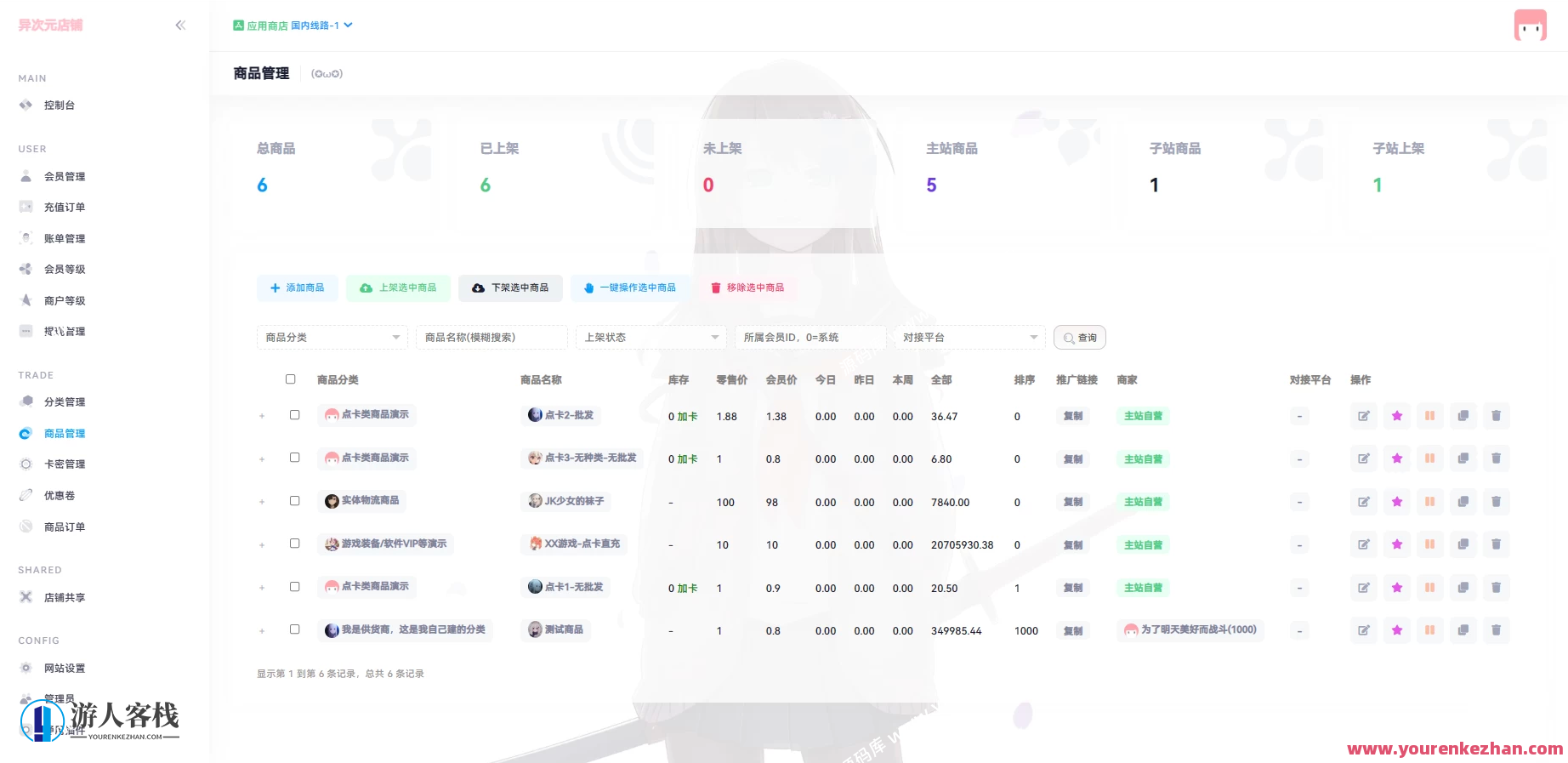Screen dimensions: 1568x763
Task: Open the 应用商店 国内线路-1 dropdown
Action: tap(293, 26)
